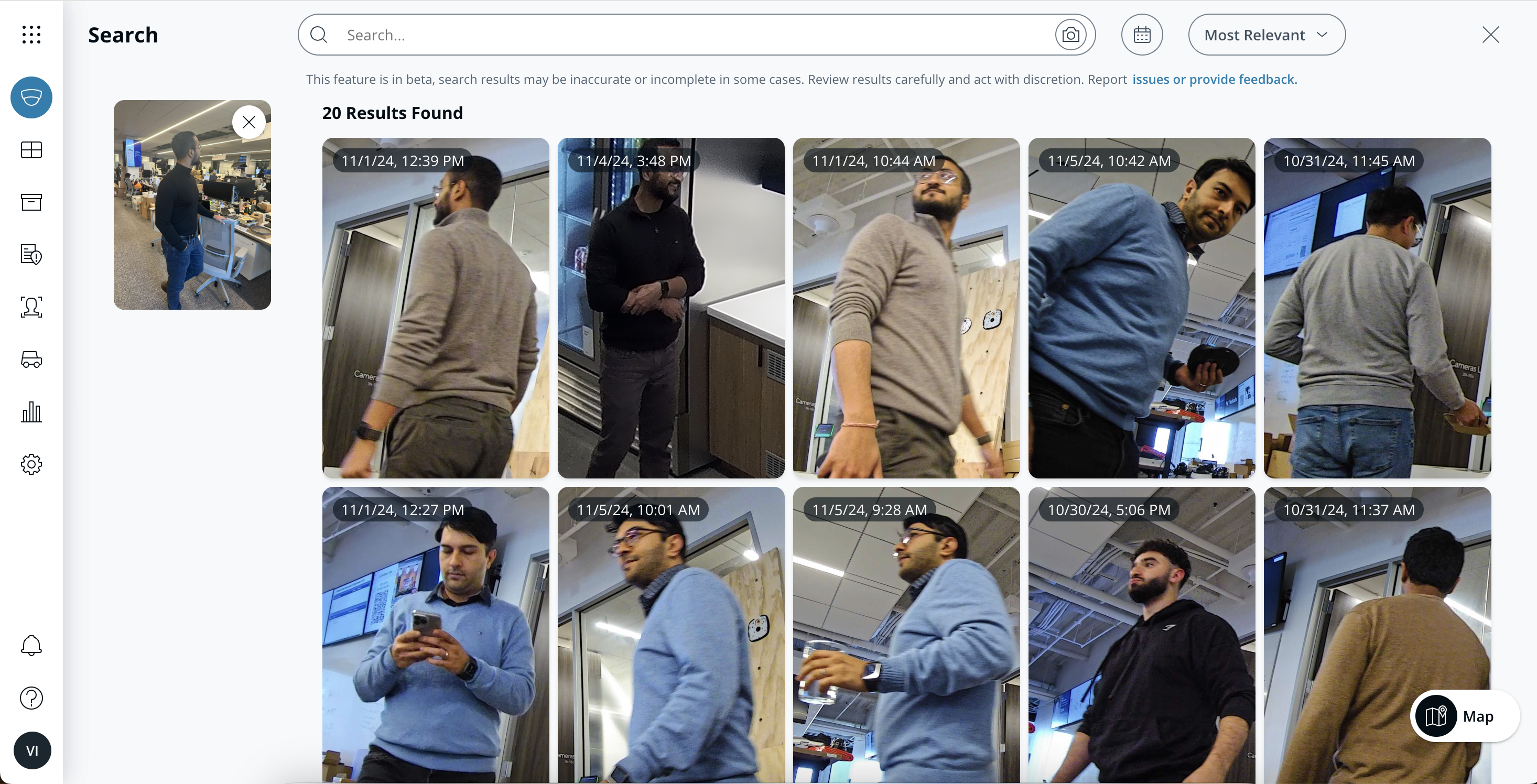Select the notification bell icon
This screenshot has width=1537, height=784.
pos(31,645)
